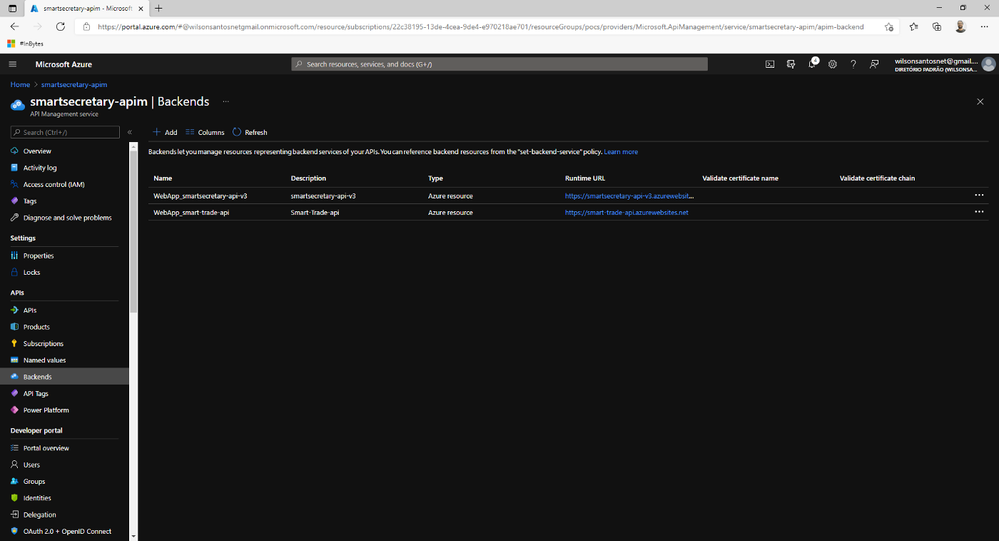Open the Directories and subscriptions filter icon

click(791, 64)
